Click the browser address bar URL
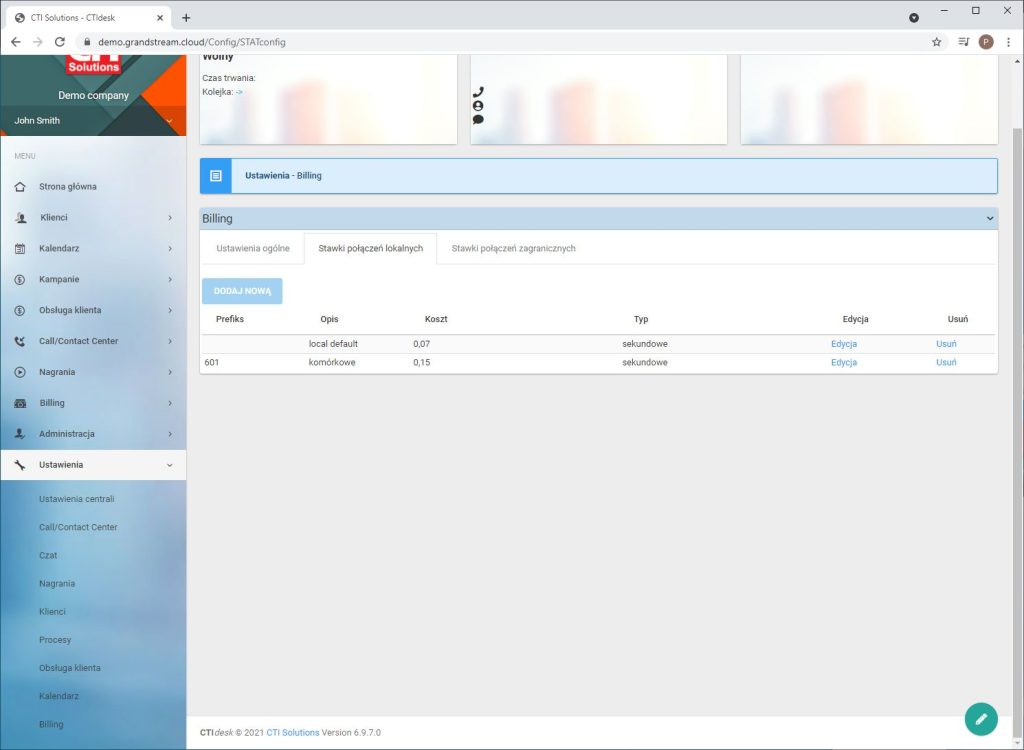 [192, 42]
